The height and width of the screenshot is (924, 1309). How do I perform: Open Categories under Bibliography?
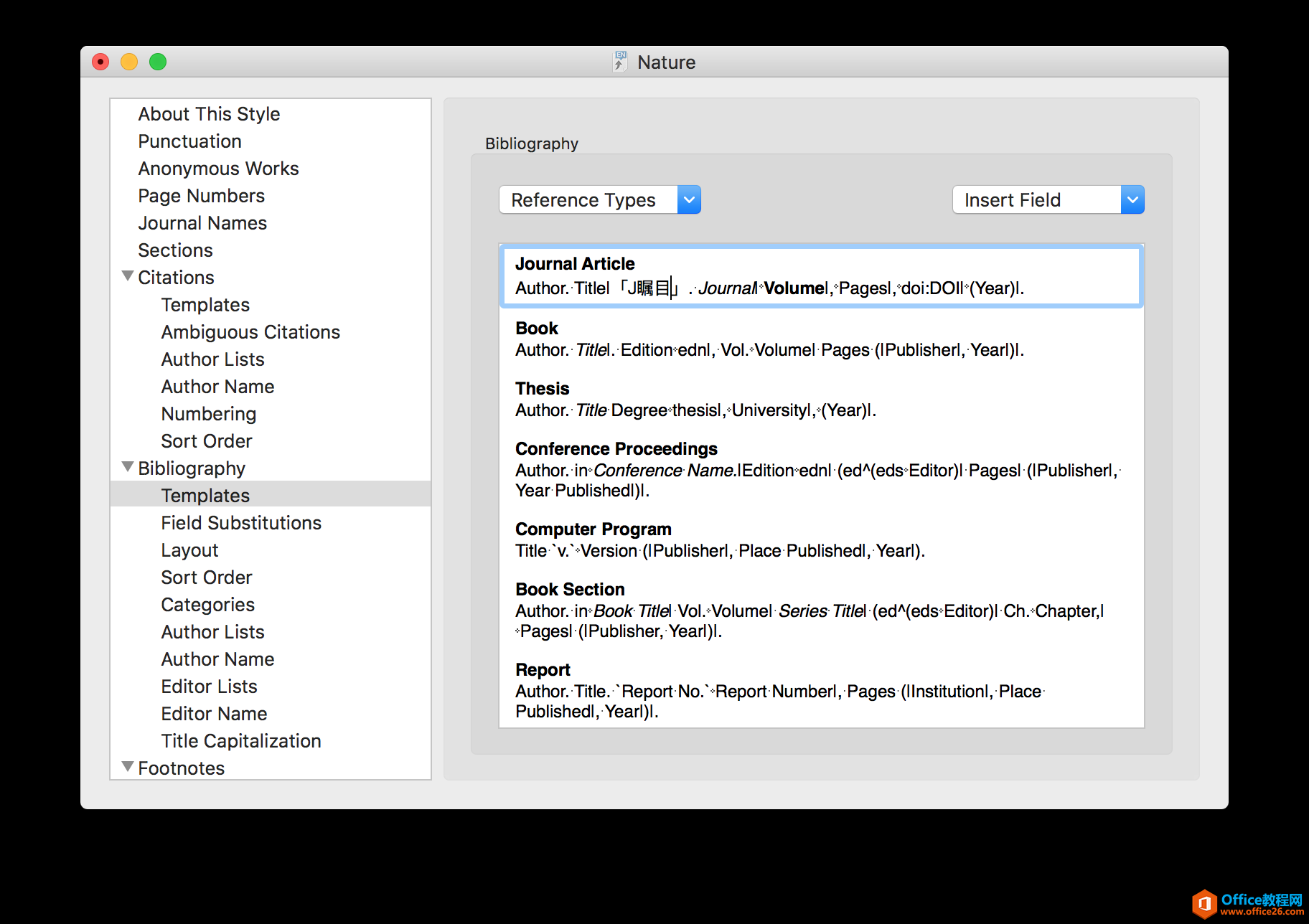coord(207,605)
